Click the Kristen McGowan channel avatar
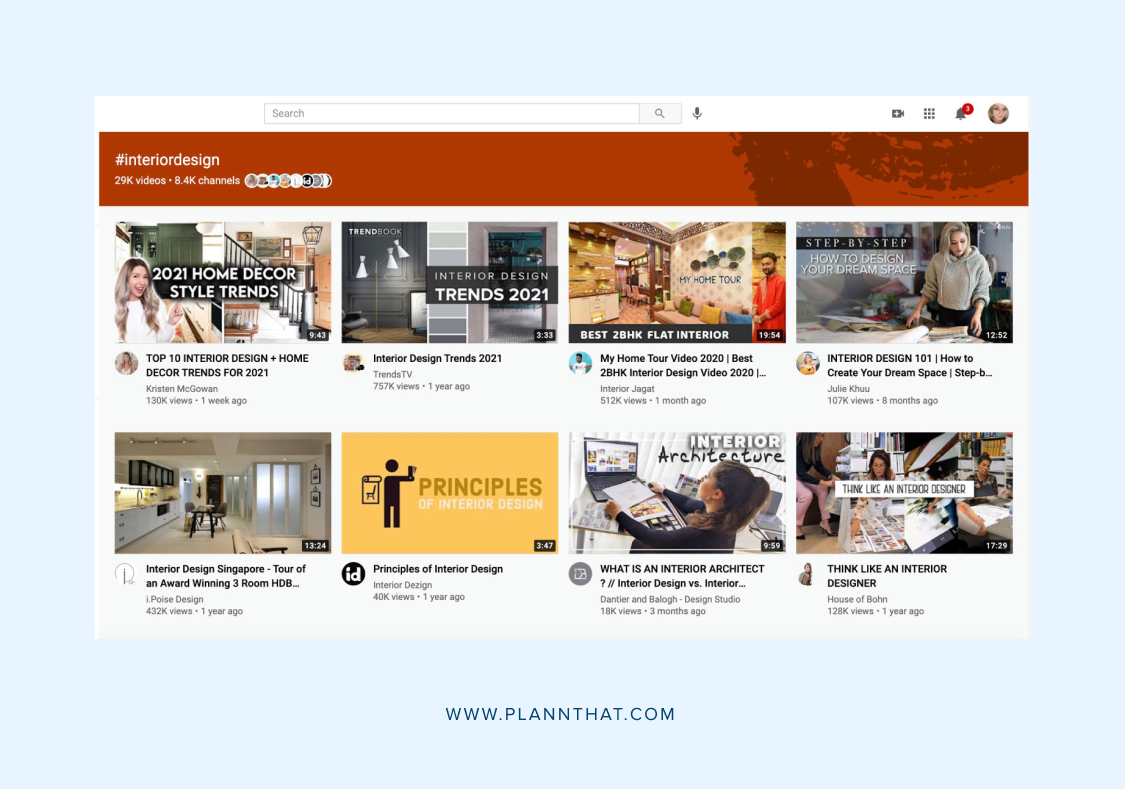1125x789 pixels. [x=126, y=363]
